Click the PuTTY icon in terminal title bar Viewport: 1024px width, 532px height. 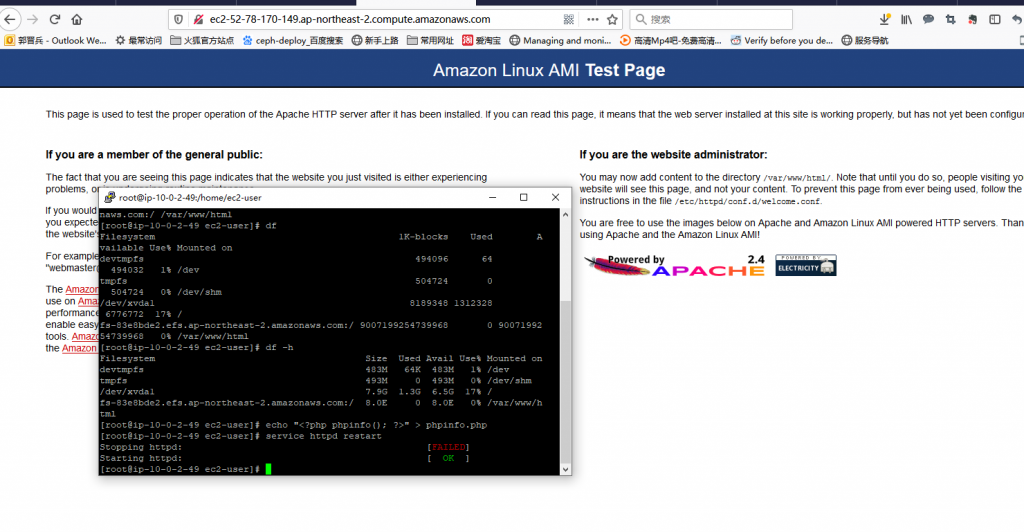point(110,197)
